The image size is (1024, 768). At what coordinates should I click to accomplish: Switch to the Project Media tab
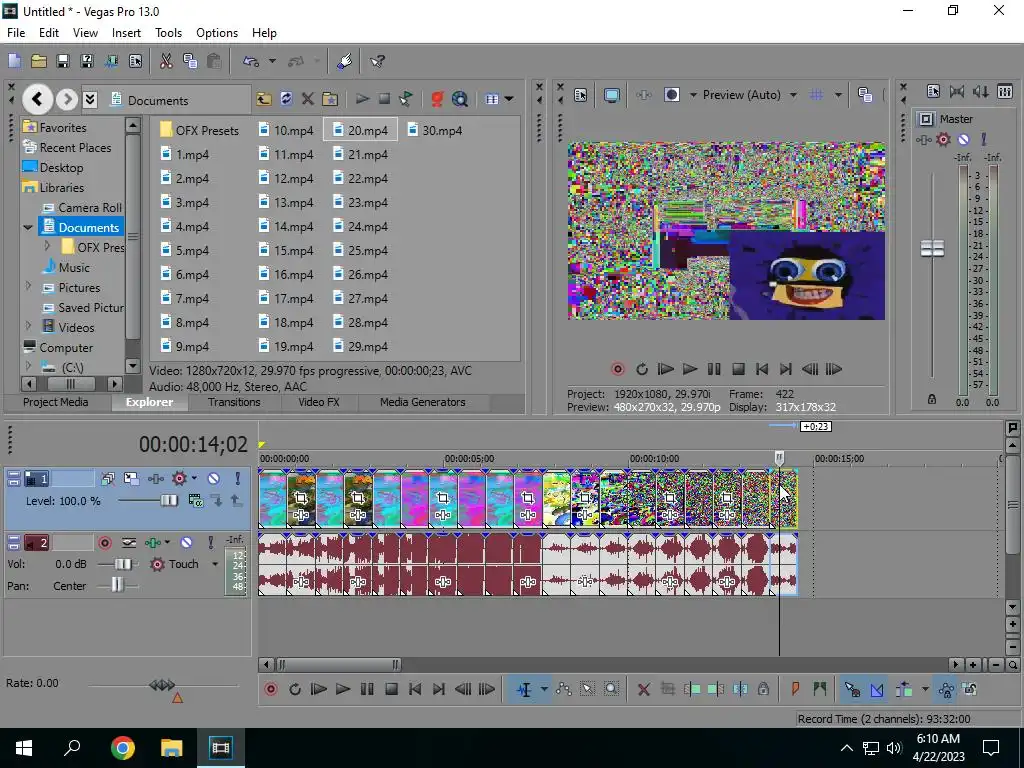click(x=56, y=402)
